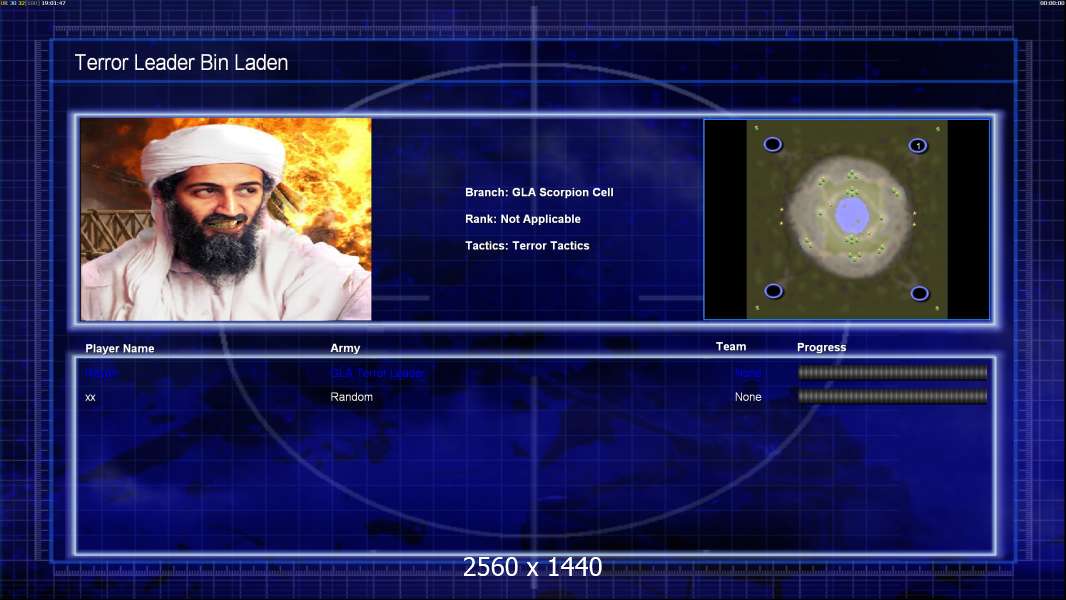Click the GLA Terror Leader row progress bar
The height and width of the screenshot is (600, 1066).
point(893,372)
